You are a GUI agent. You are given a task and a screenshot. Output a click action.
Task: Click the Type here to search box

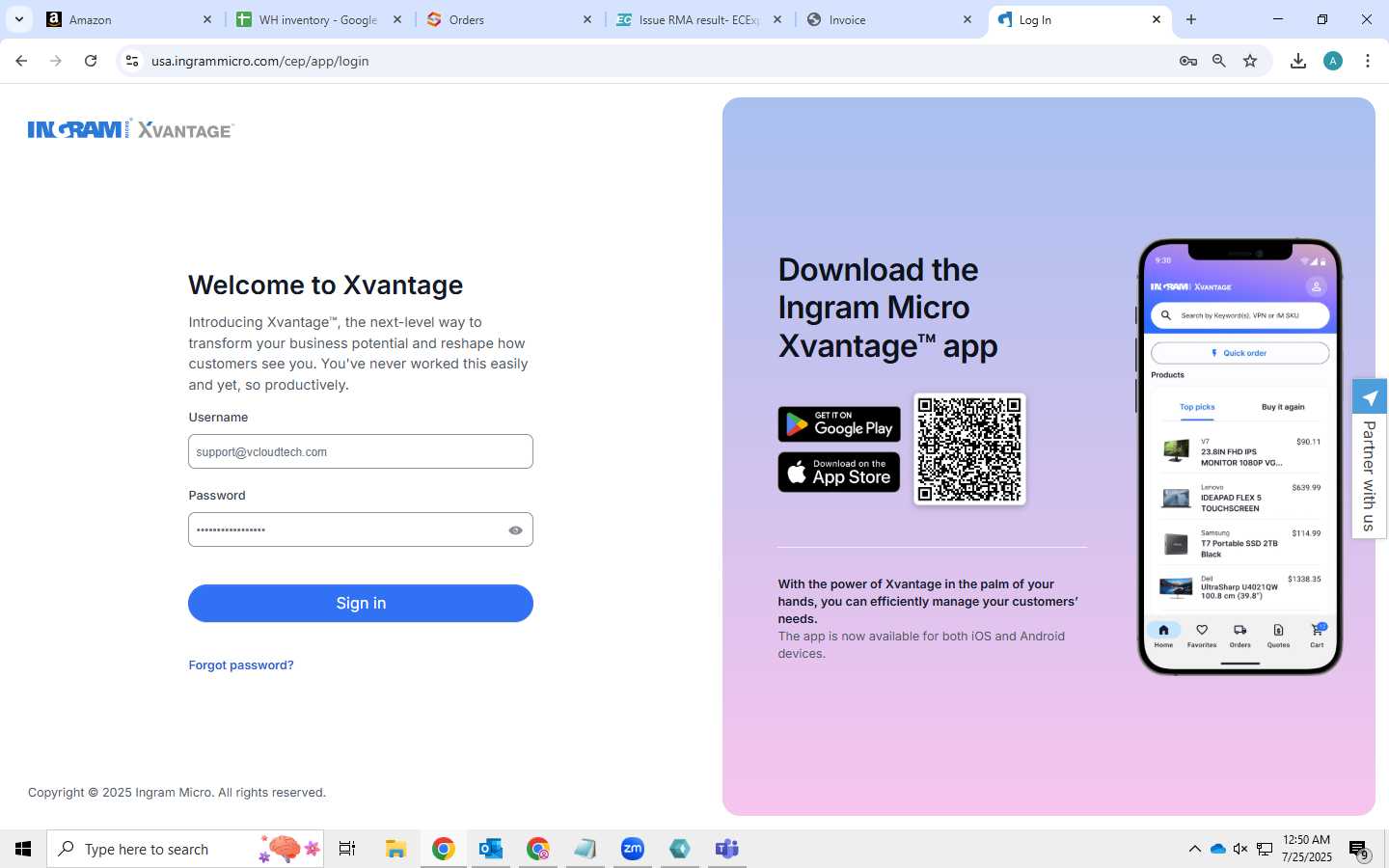185,849
